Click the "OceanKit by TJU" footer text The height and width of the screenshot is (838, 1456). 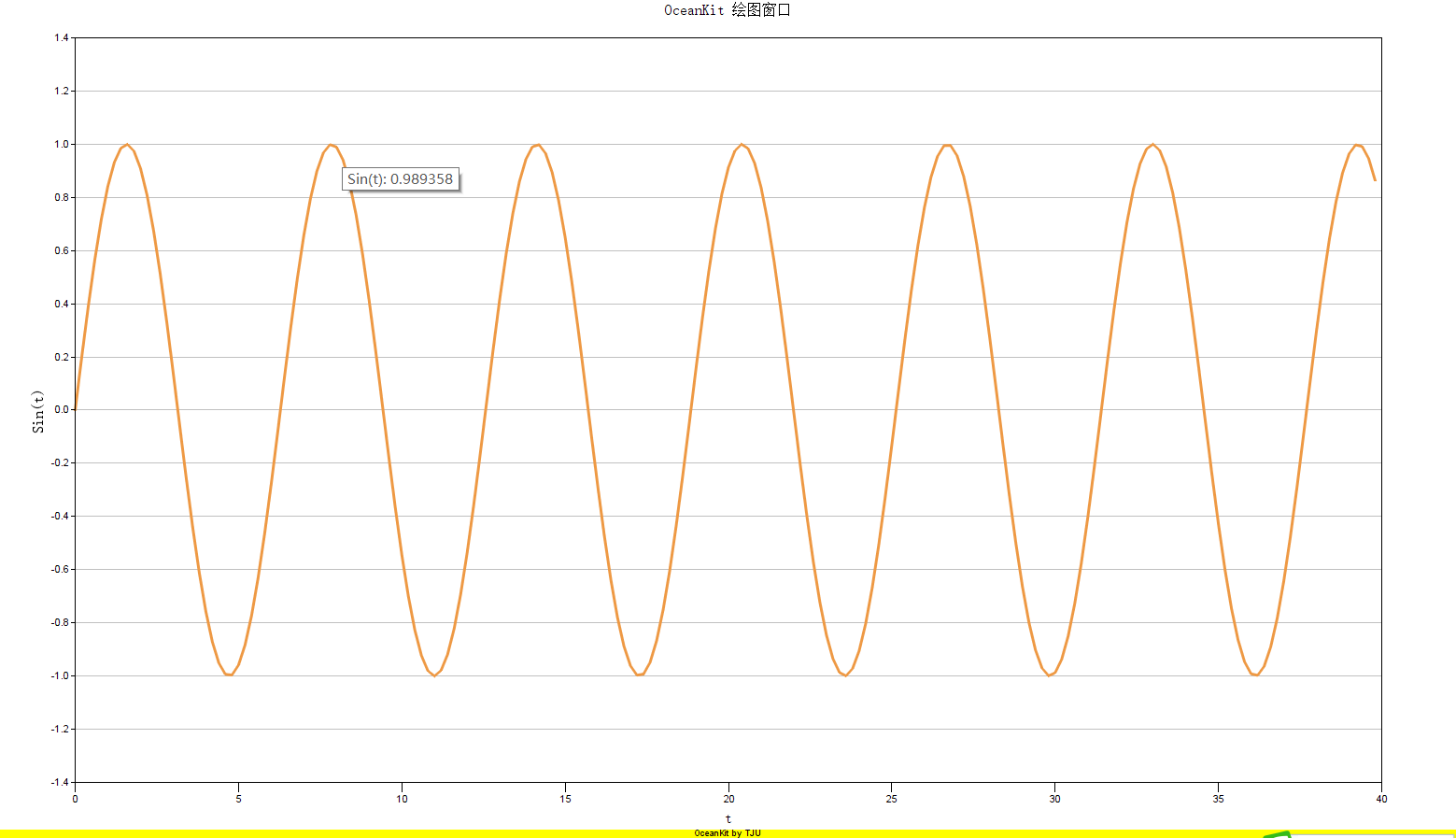tap(728, 833)
